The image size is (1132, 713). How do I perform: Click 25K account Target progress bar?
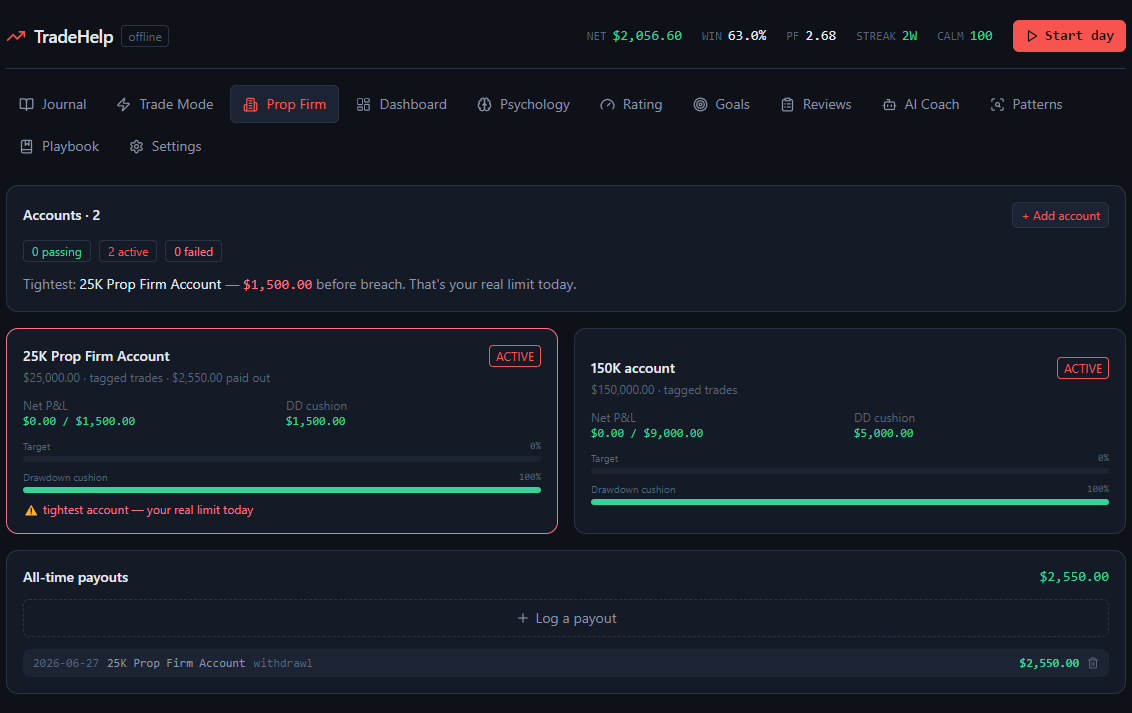[x=282, y=459]
